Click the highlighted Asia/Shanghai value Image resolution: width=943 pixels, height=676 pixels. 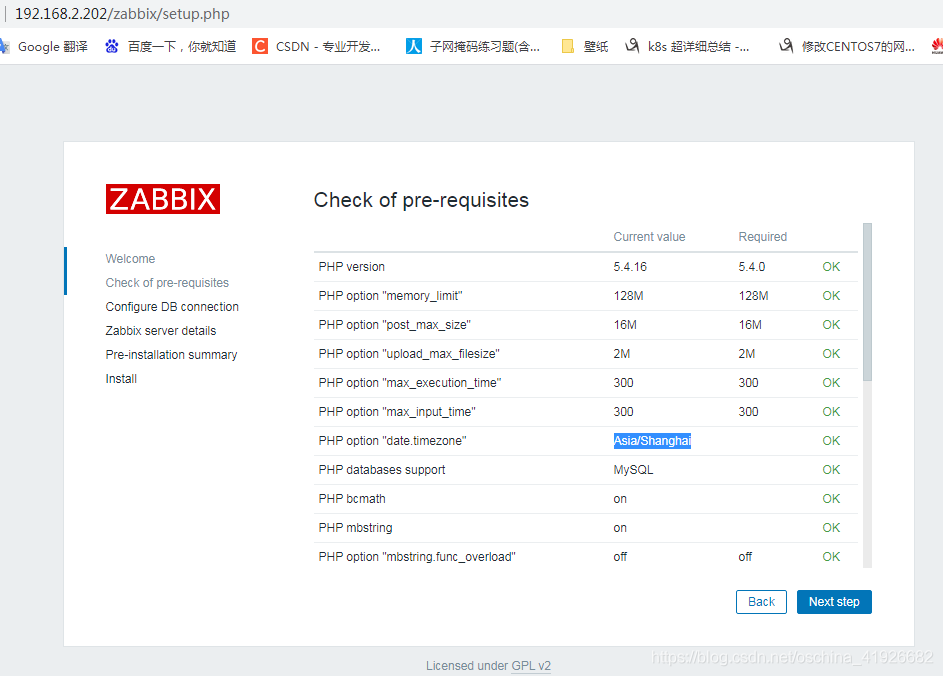[x=652, y=441]
